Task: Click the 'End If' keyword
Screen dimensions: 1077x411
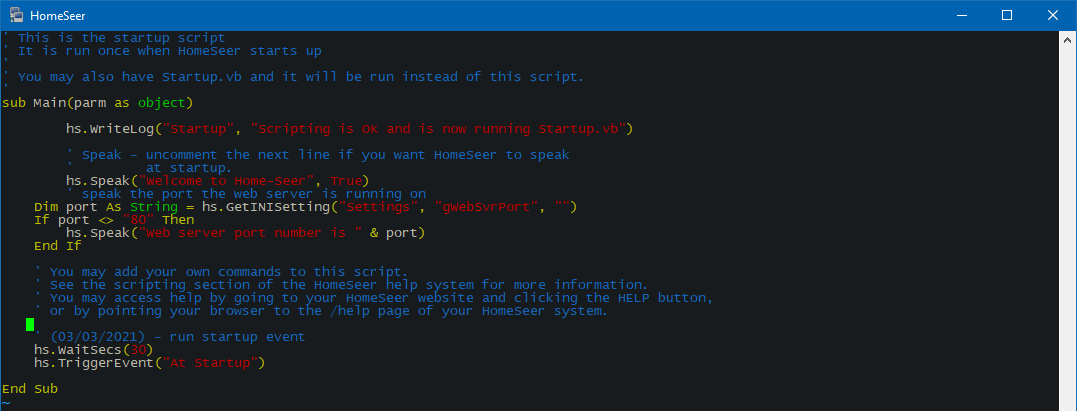Action: pos(58,247)
